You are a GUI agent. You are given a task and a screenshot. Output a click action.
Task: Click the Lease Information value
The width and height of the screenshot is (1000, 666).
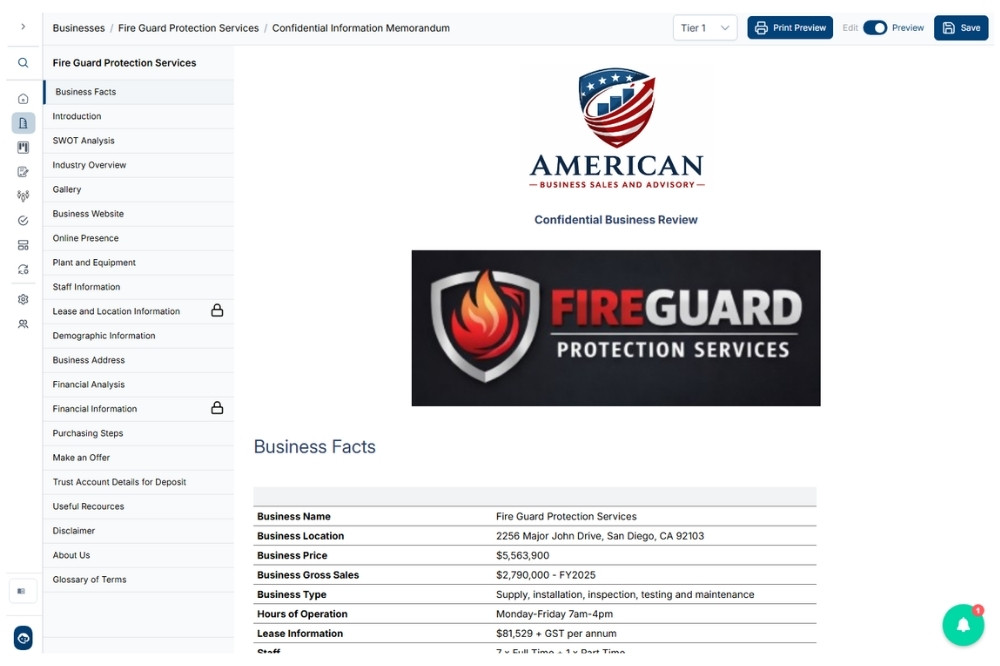pyautogui.click(x=556, y=633)
